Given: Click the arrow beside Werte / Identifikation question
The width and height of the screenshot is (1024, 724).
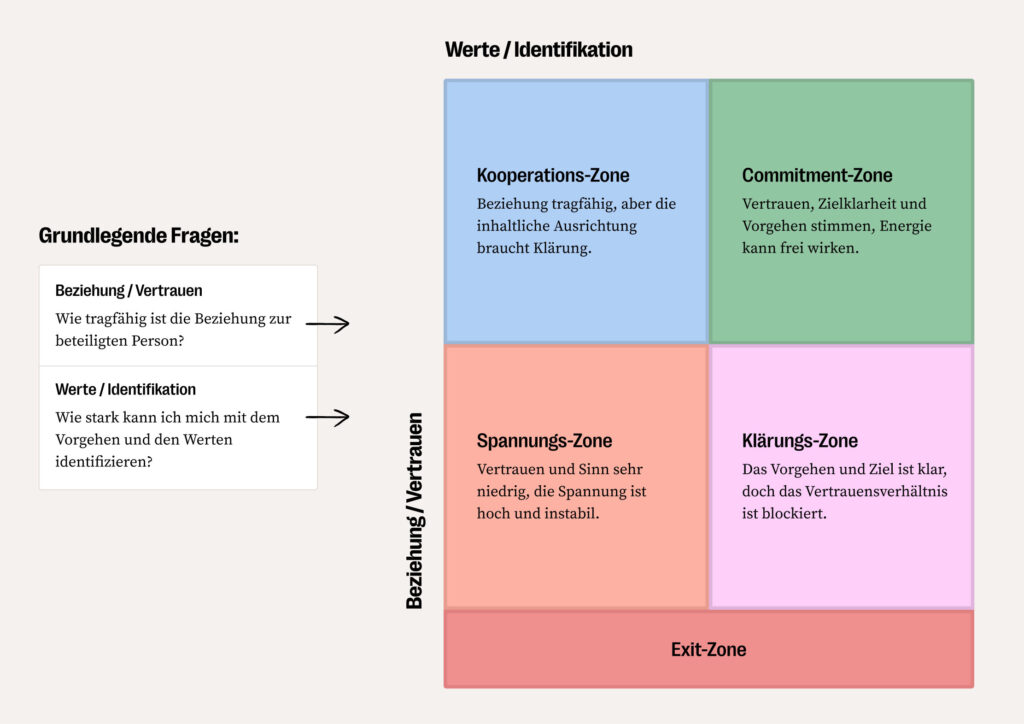Looking at the screenshot, I should (328, 417).
